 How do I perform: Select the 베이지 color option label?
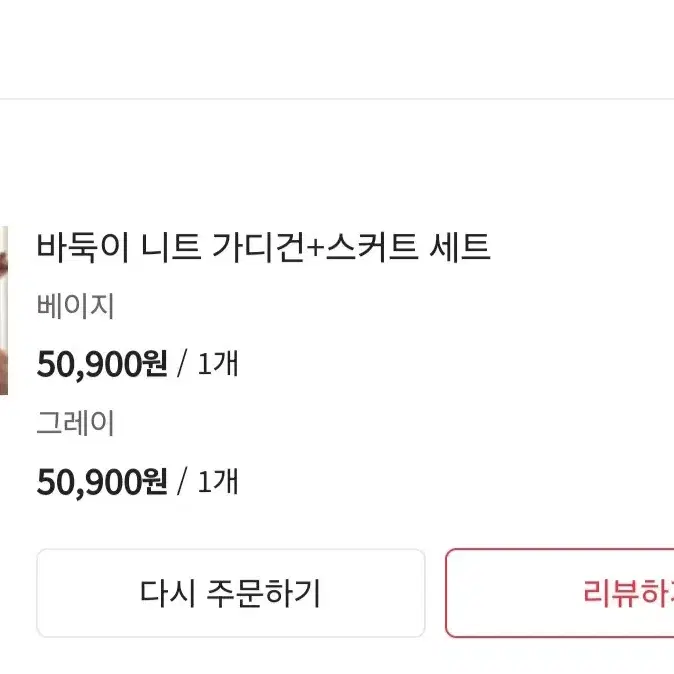tap(76, 306)
